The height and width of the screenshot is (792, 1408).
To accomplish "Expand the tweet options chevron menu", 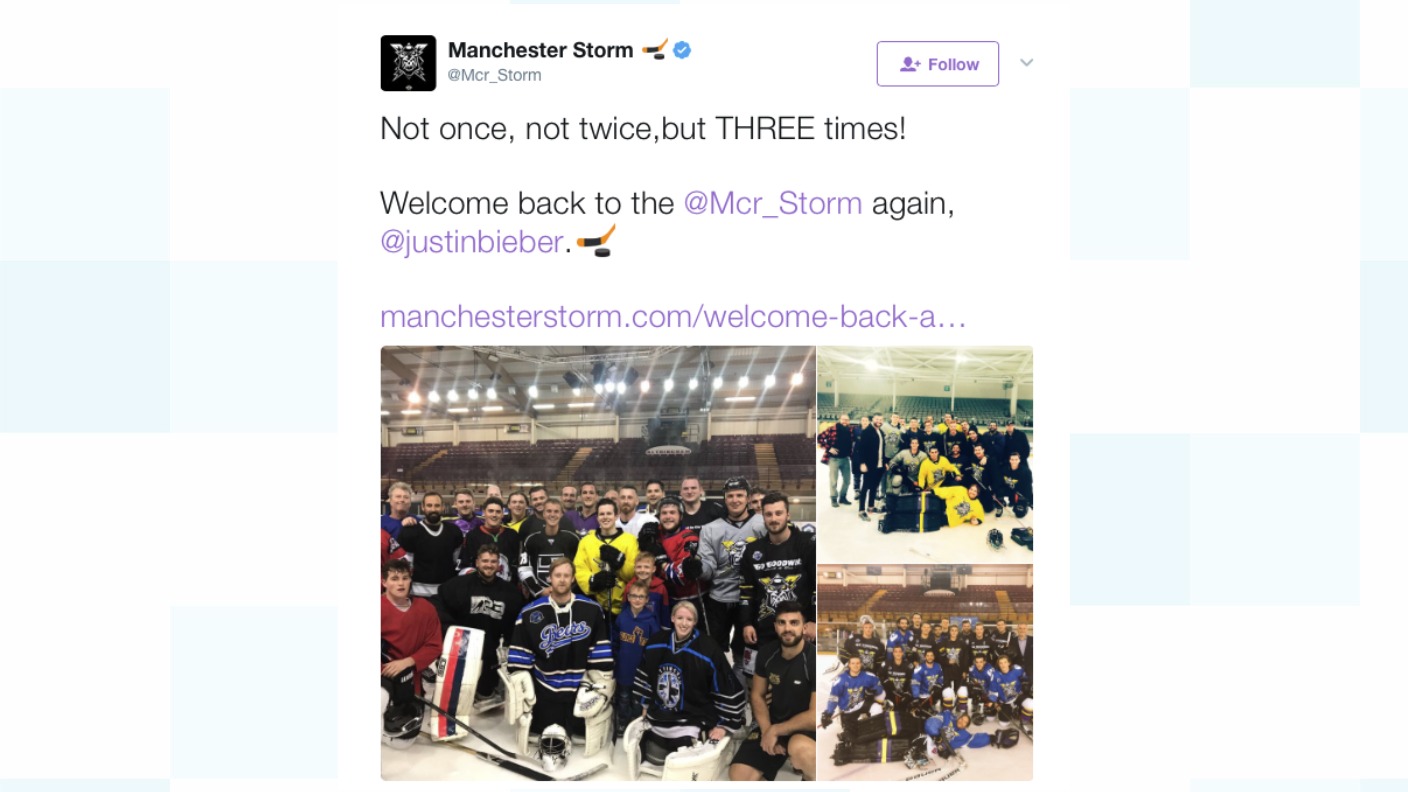I will click(1026, 63).
